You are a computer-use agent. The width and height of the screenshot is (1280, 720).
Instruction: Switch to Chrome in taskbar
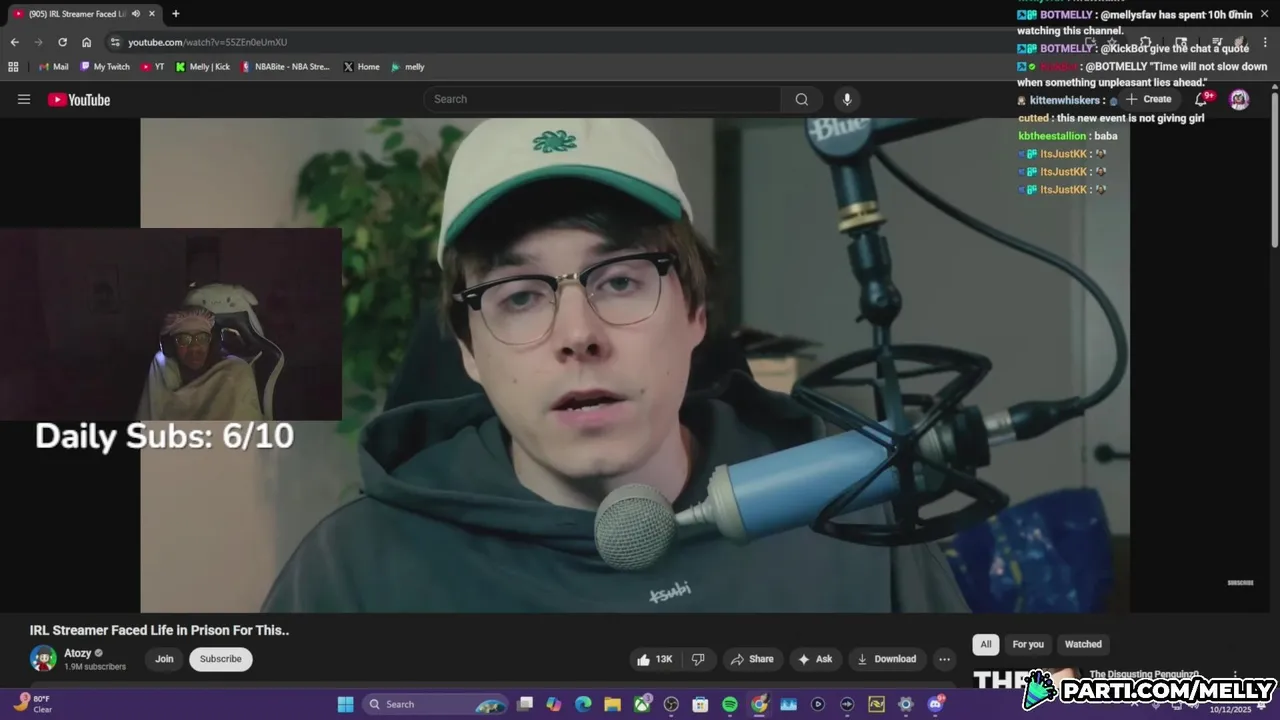pos(759,704)
